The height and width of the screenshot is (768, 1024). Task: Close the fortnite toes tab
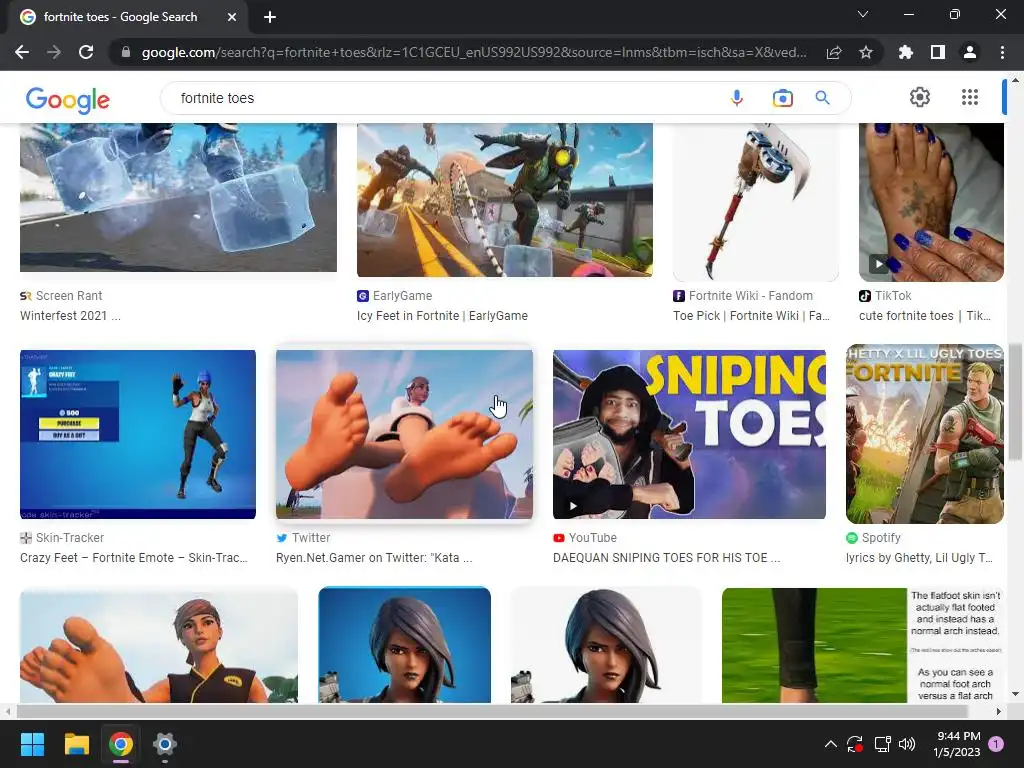232,17
